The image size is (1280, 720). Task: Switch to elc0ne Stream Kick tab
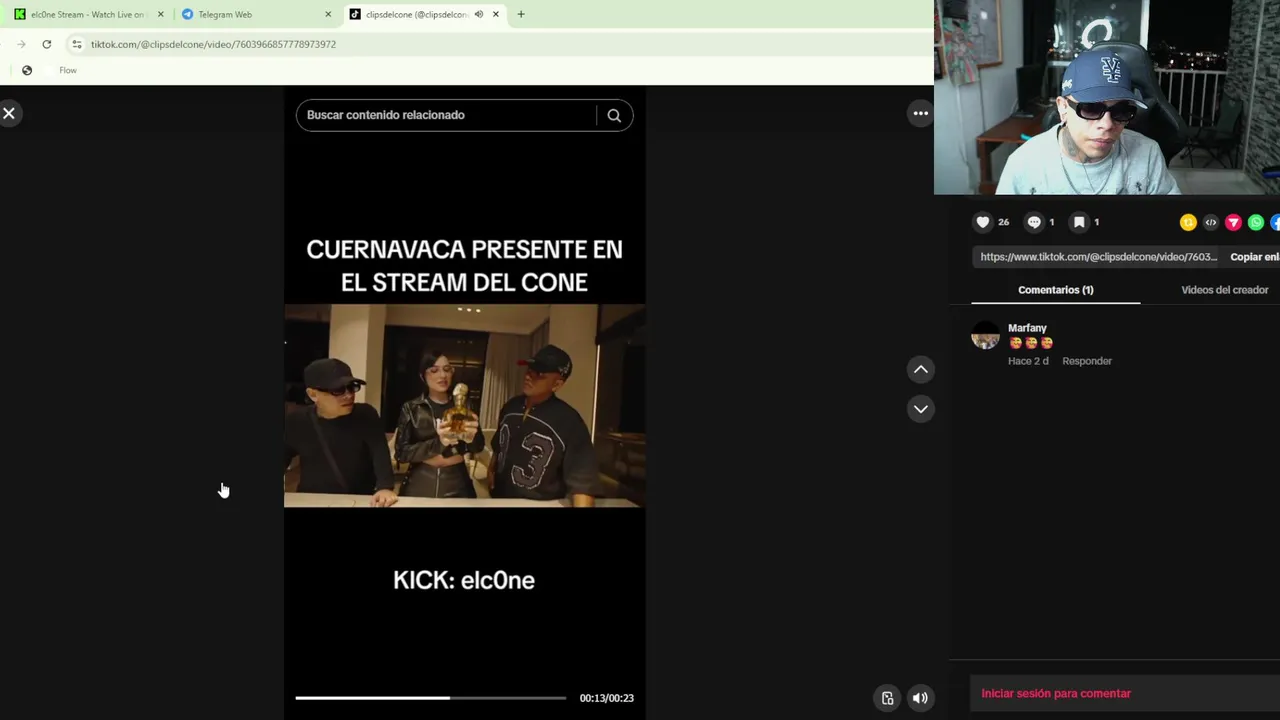point(87,15)
